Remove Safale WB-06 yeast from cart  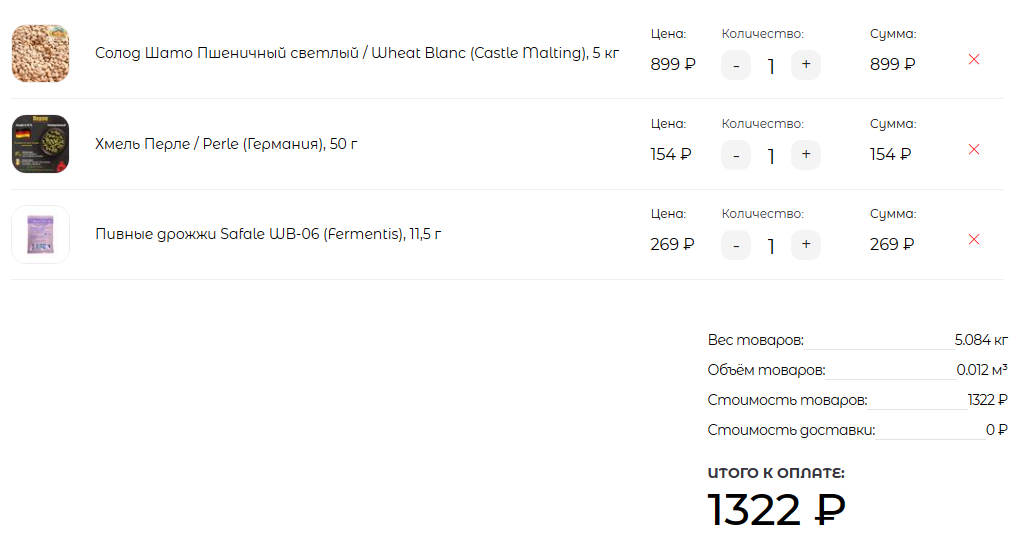tap(974, 239)
